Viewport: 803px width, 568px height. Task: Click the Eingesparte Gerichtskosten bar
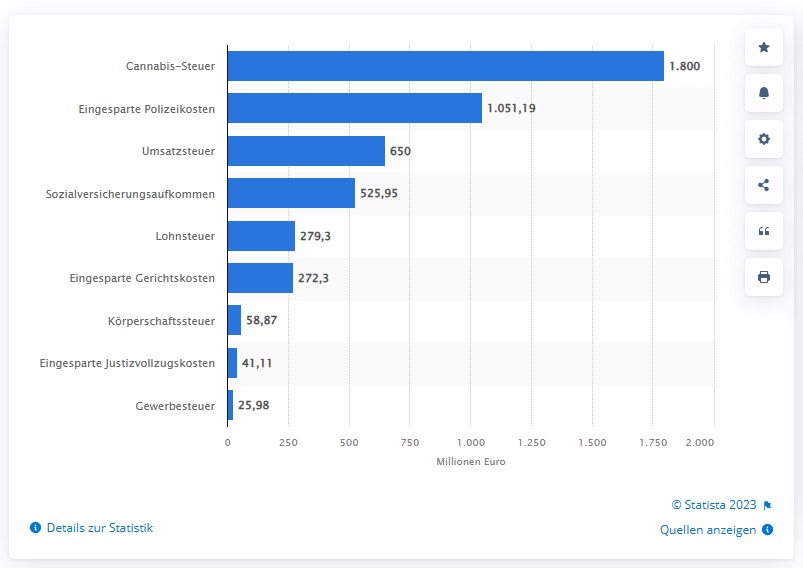coord(260,278)
